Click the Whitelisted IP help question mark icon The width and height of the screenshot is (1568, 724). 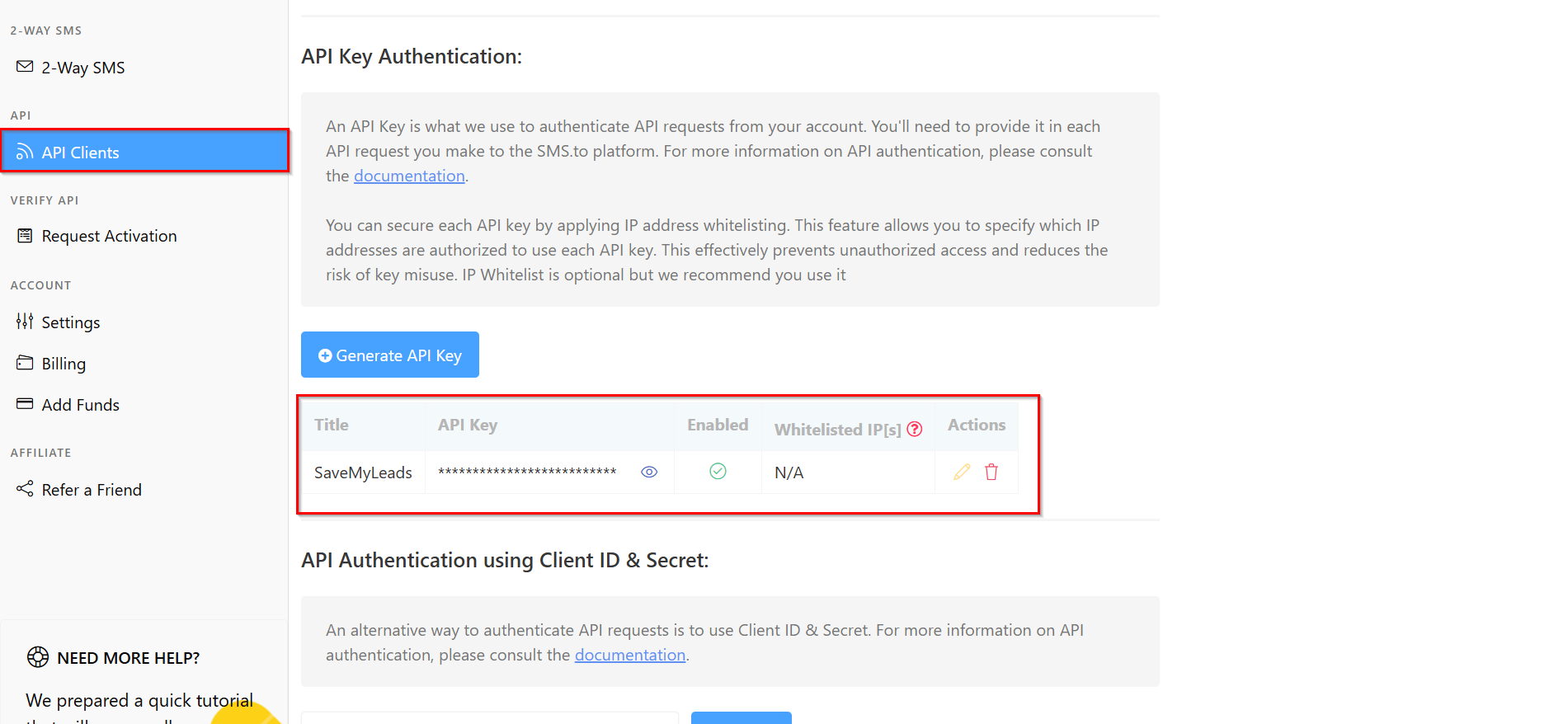pos(915,429)
